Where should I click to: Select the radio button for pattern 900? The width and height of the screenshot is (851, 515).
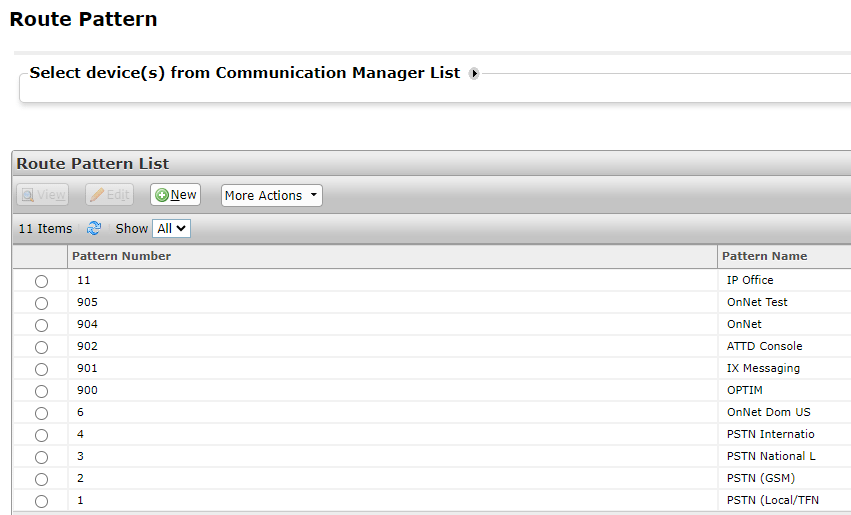pyautogui.click(x=41, y=391)
